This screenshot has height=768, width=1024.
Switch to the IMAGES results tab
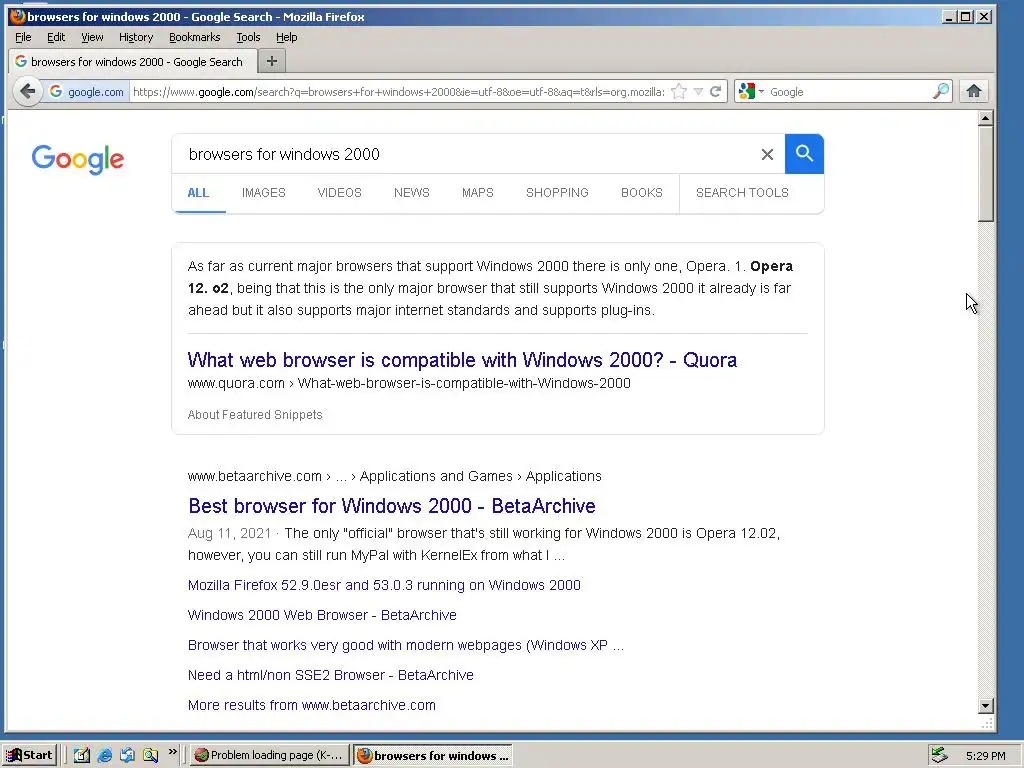click(264, 193)
